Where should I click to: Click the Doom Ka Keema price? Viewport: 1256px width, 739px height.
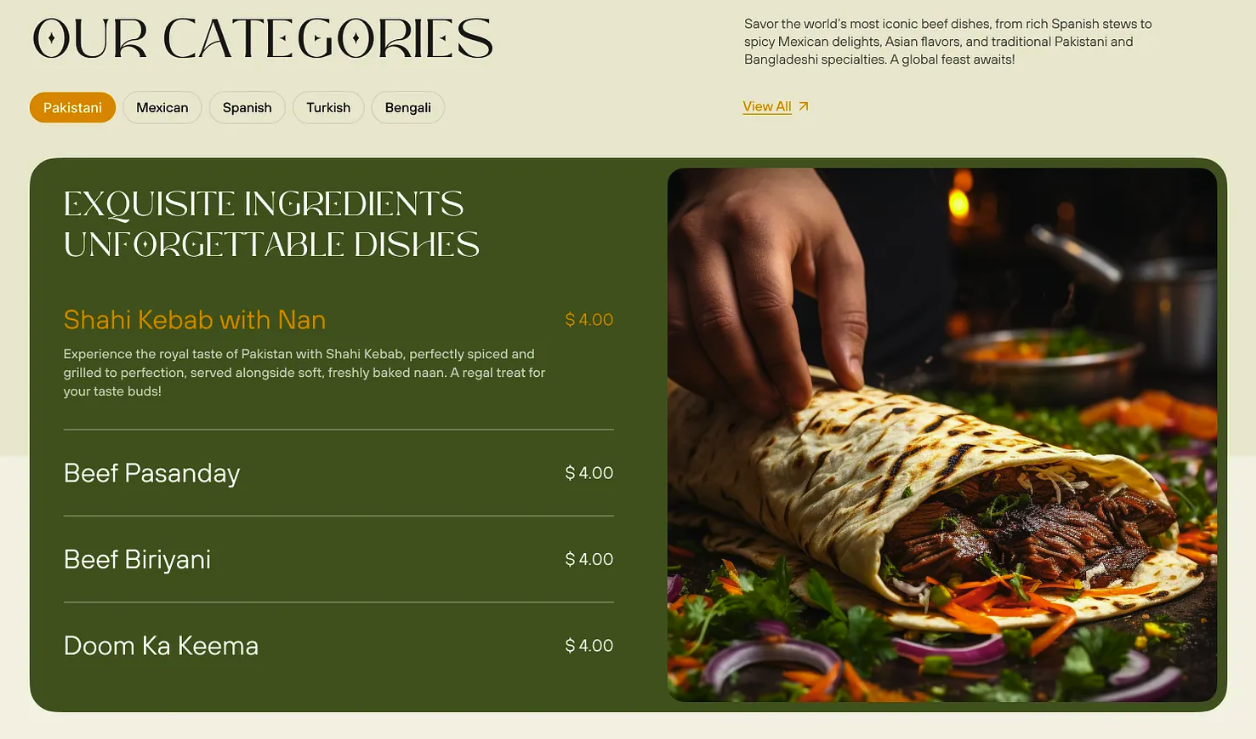tap(589, 645)
